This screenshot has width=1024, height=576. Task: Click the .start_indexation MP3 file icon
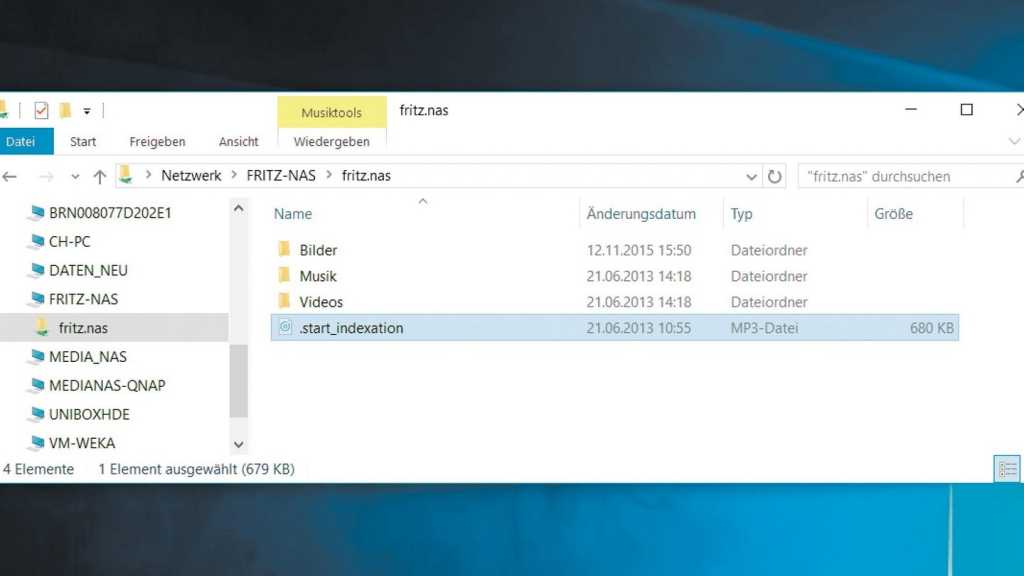point(285,327)
